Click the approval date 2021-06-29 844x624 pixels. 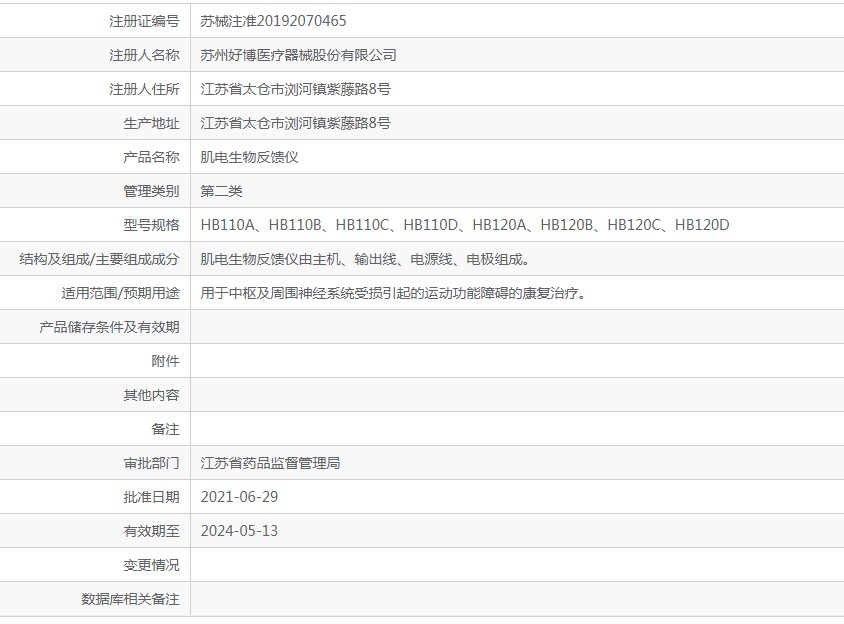(x=239, y=497)
